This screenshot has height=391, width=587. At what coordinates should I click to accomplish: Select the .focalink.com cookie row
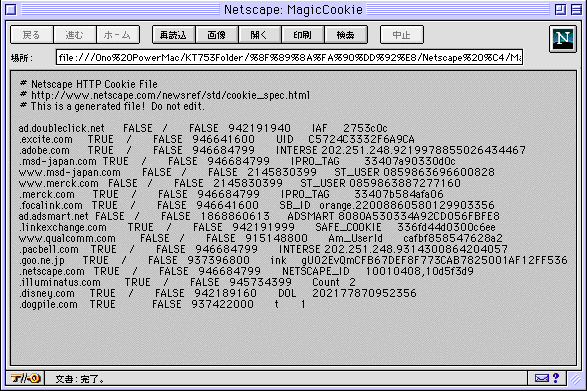(257, 205)
